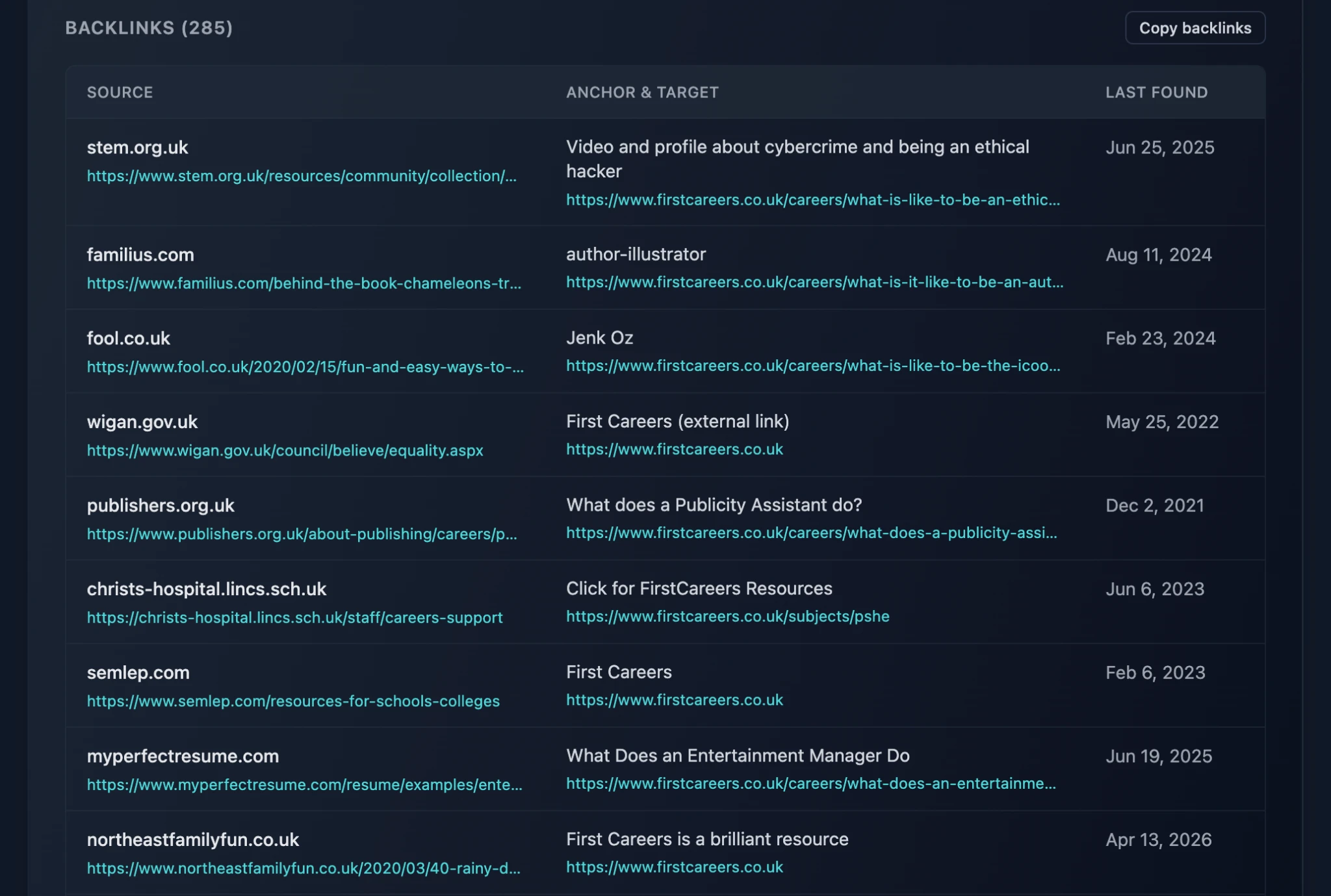Click the ANCHOR & TARGET column header
Viewport: 1331px width, 896px height.
tap(642, 92)
